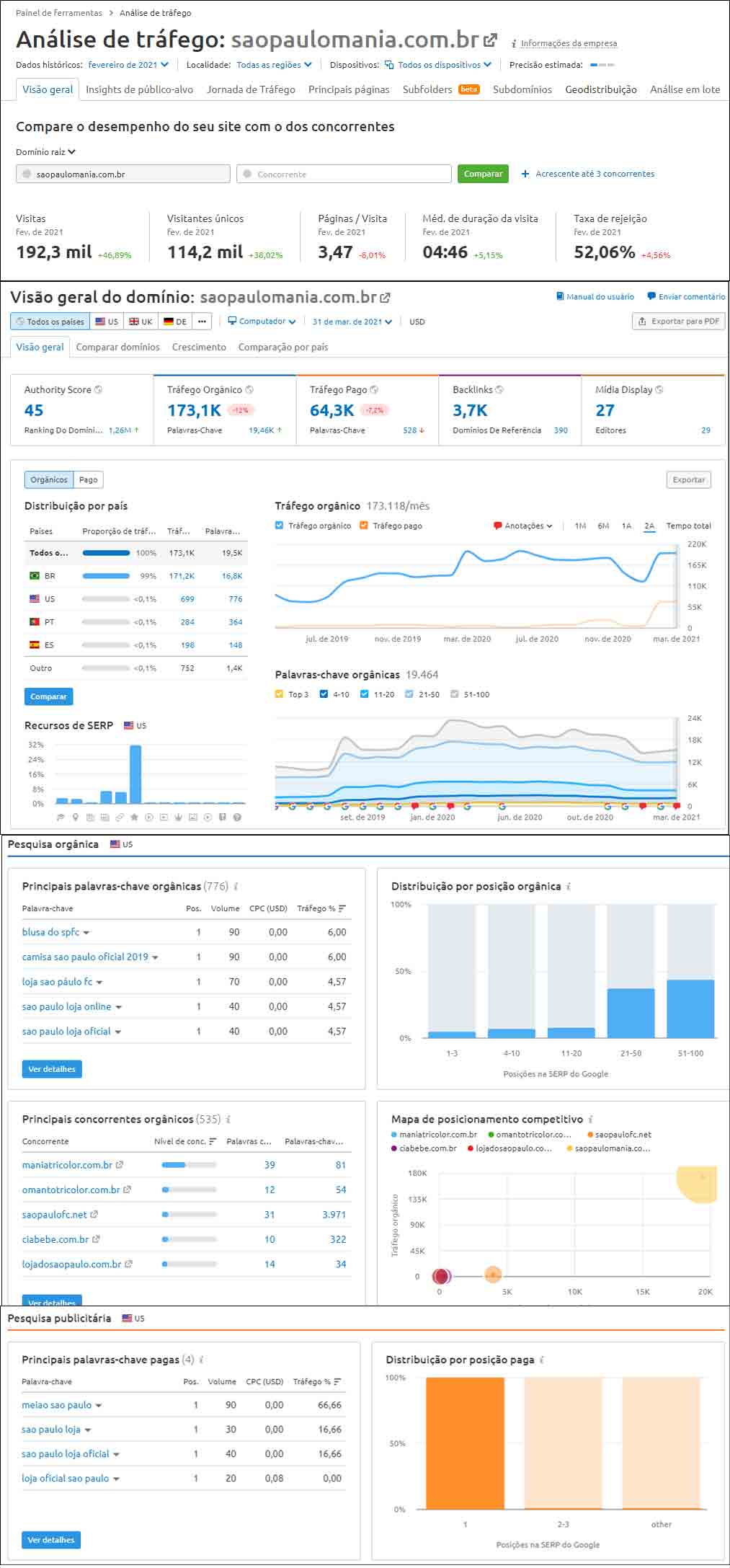Image resolution: width=730 pixels, height=1568 pixels.
Task: Open external link icon next to saopaulofc.net
Action: click(x=94, y=1215)
